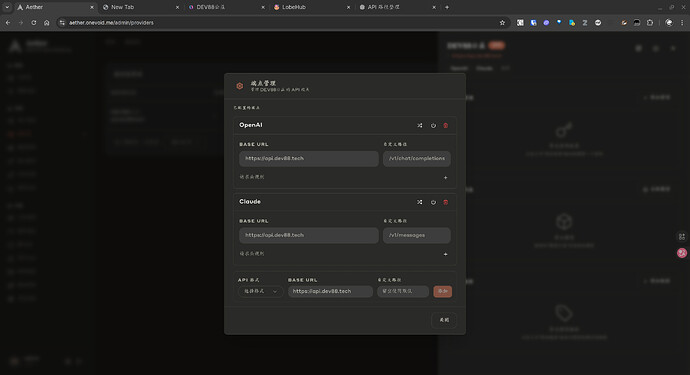Open the API format dropdown in new endpoint row
Image resolution: width=690 pixels, height=375 pixels.
pos(260,291)
